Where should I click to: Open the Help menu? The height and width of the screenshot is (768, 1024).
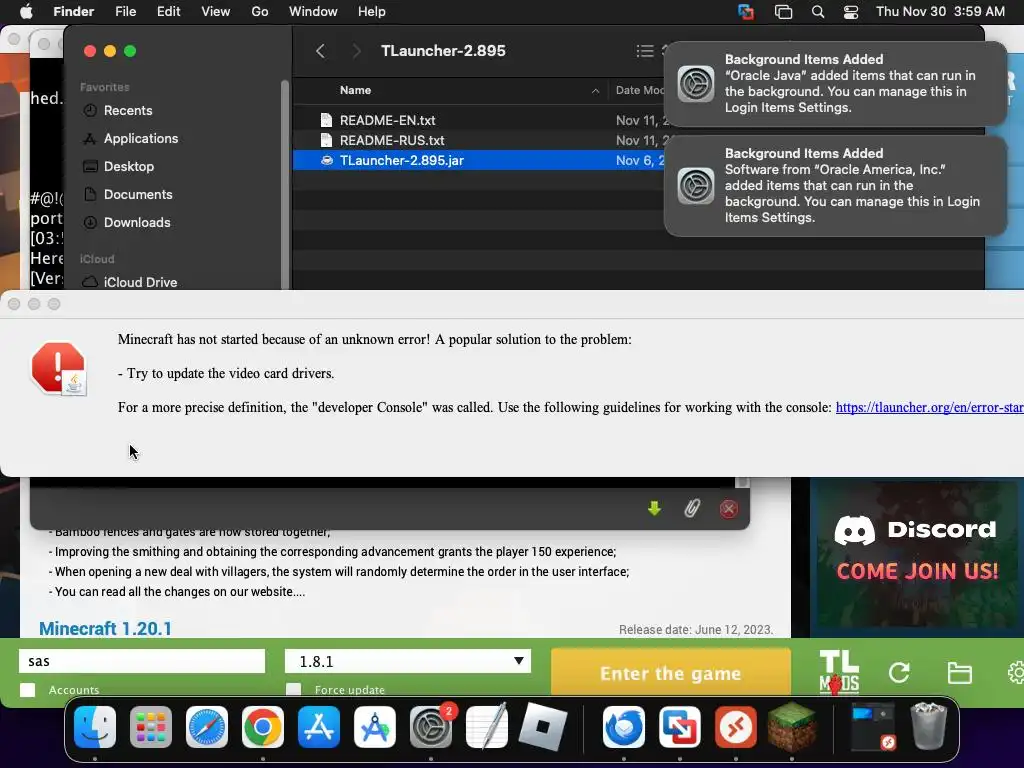click(372, 12)
